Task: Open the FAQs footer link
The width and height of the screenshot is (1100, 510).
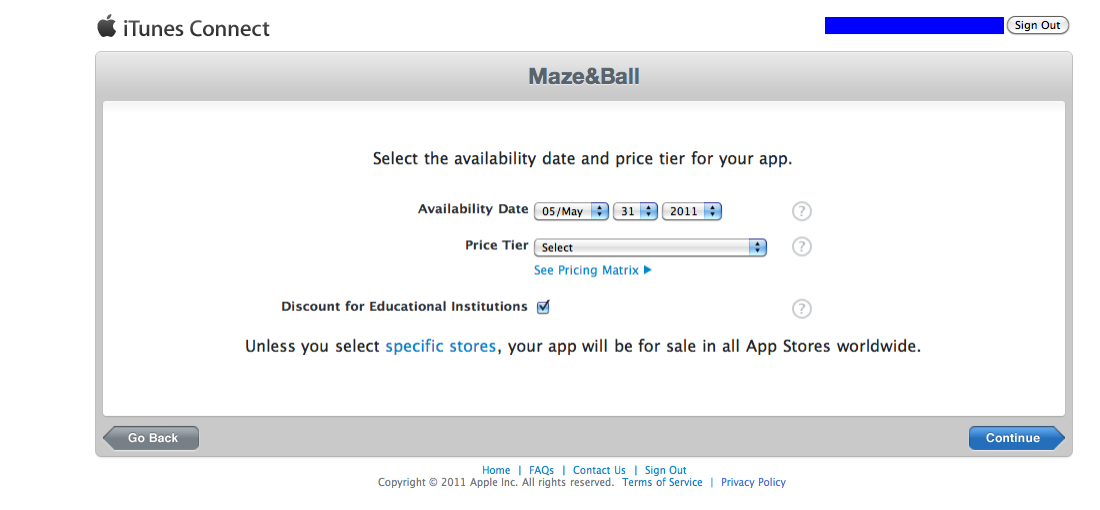Action: 541,470
